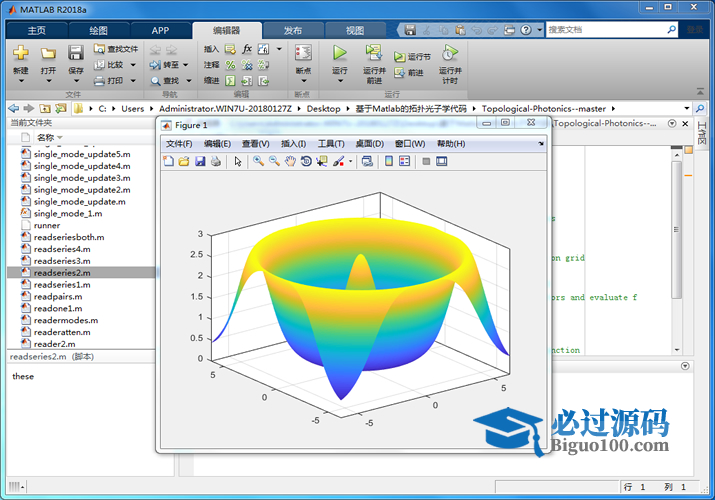Select readseries1.m in the file list
This screenshot has width=715, height=500.
62,285
